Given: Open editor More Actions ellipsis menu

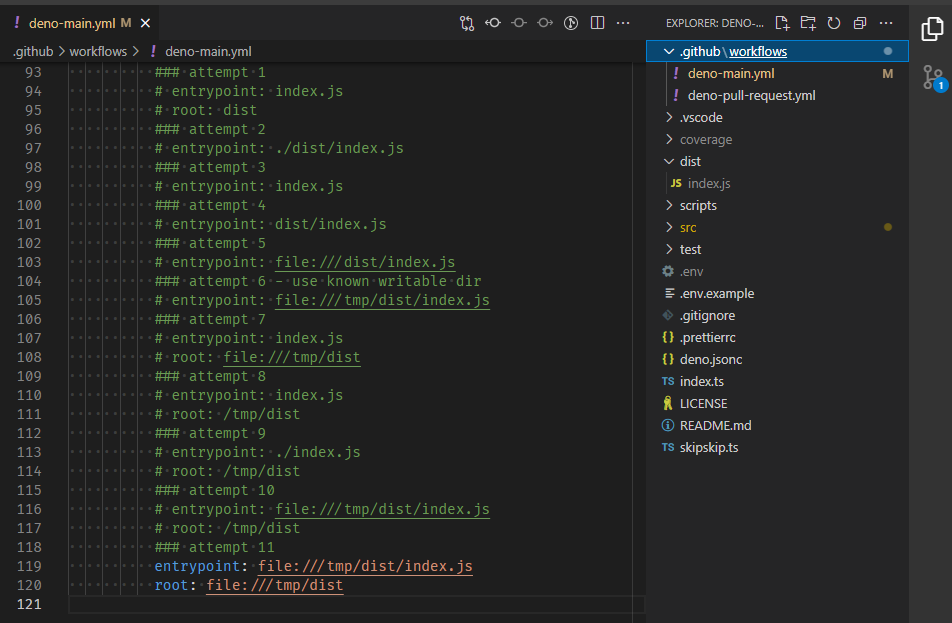Looking at the screenshot, I should 623,23.
